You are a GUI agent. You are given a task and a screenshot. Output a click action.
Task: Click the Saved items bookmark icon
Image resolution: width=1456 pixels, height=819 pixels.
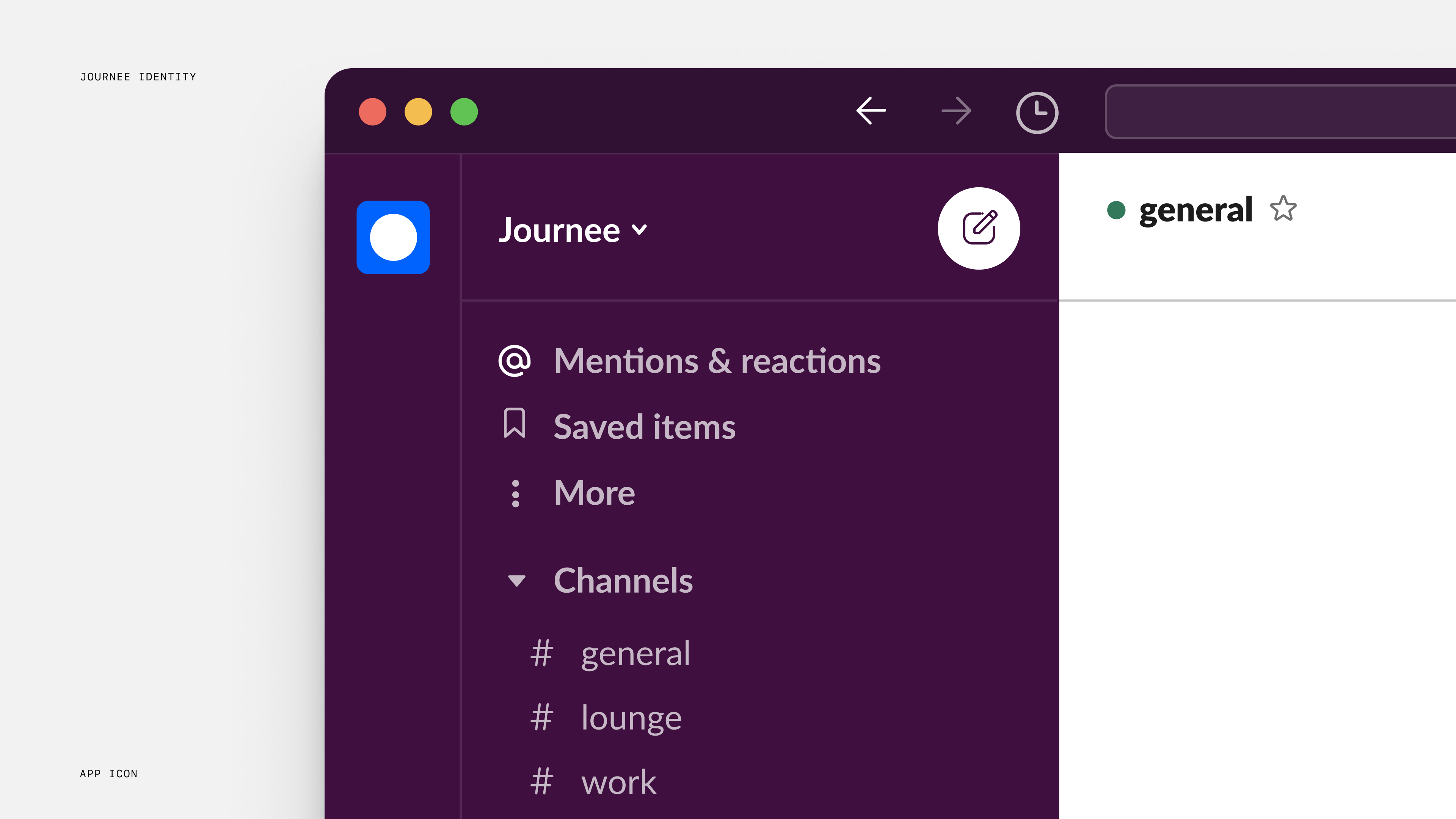[515, 424]
